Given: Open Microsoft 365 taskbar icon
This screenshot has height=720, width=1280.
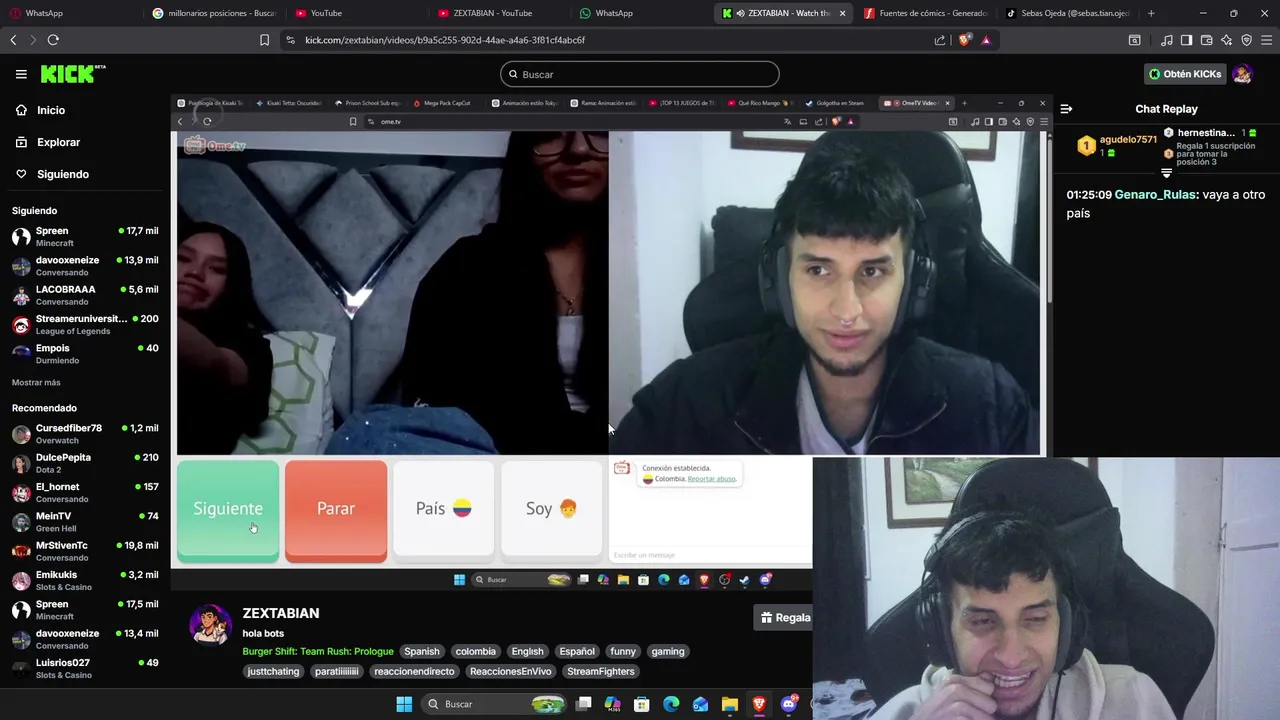Looking at the screenshot, I should pos(613,704).
